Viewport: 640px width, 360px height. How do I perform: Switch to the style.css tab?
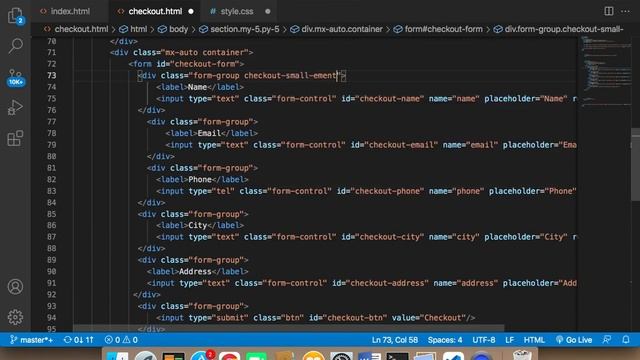coord(237,11)
